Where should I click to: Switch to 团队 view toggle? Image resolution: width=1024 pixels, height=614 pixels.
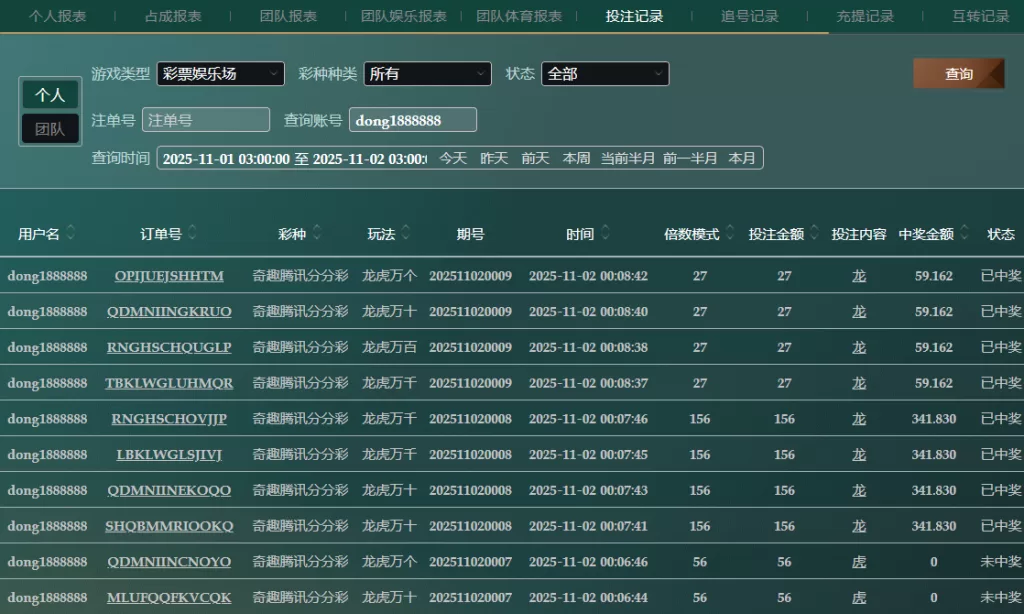50,129
